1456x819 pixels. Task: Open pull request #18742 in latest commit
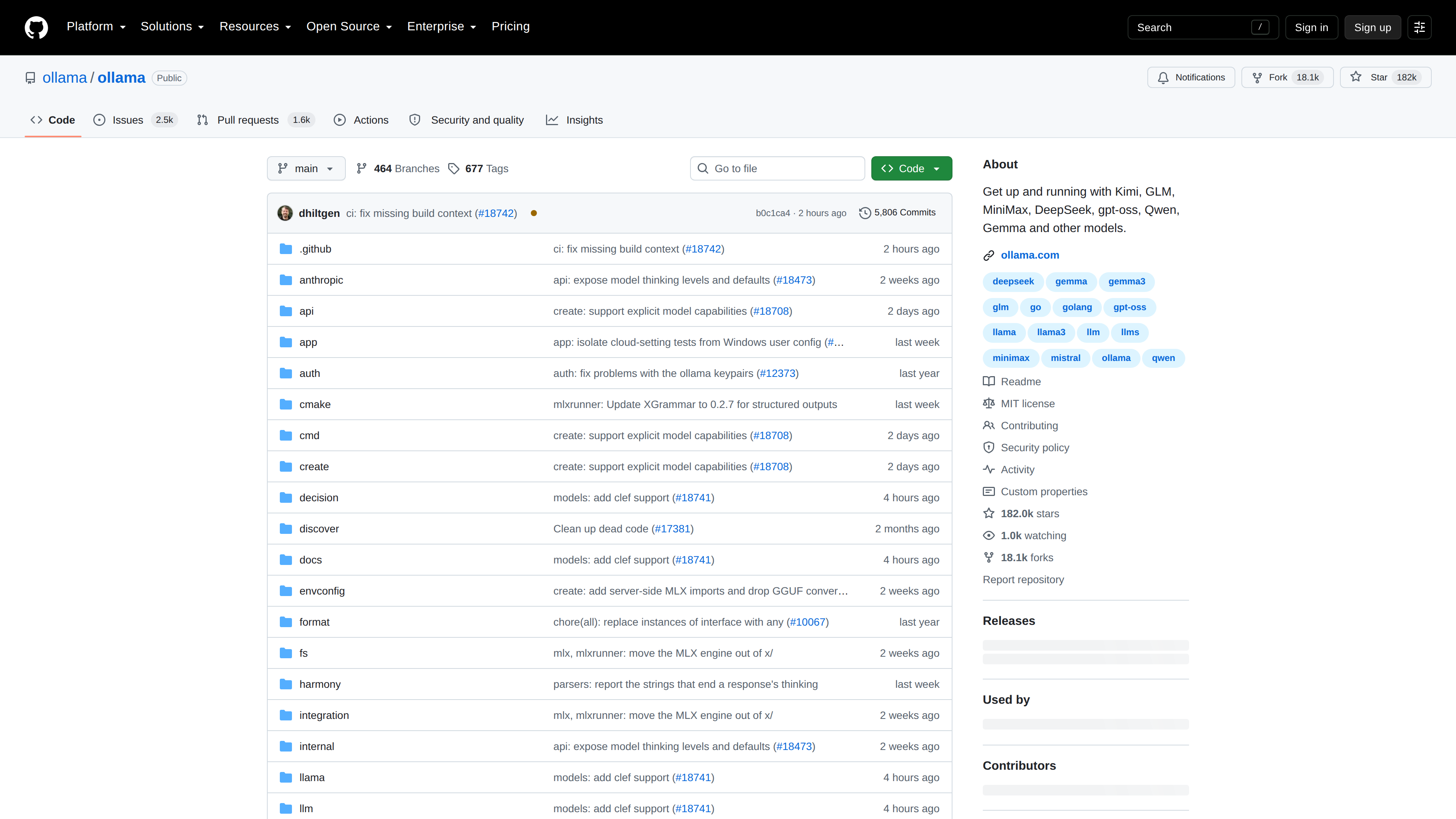496,213
